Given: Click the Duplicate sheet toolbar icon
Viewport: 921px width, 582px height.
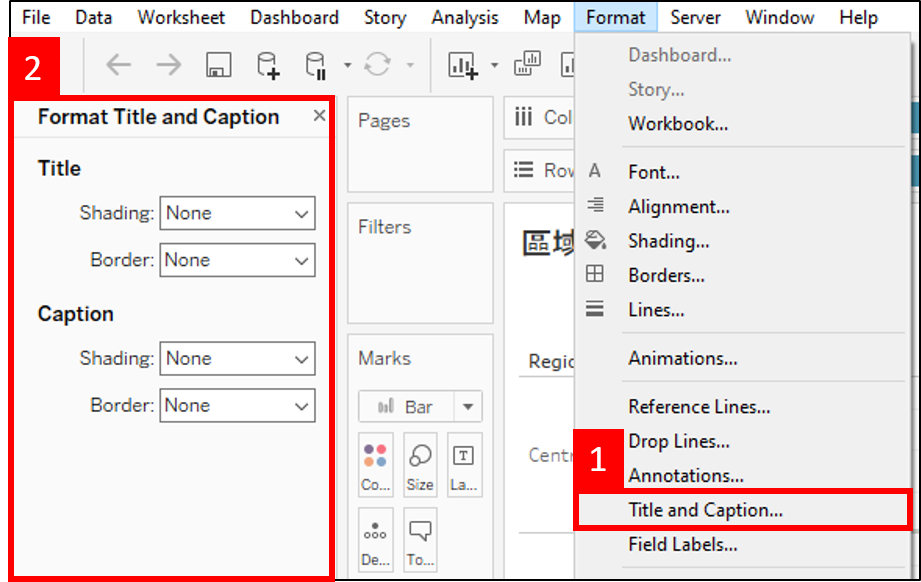Looking at the screenshot, I should 527,66.
